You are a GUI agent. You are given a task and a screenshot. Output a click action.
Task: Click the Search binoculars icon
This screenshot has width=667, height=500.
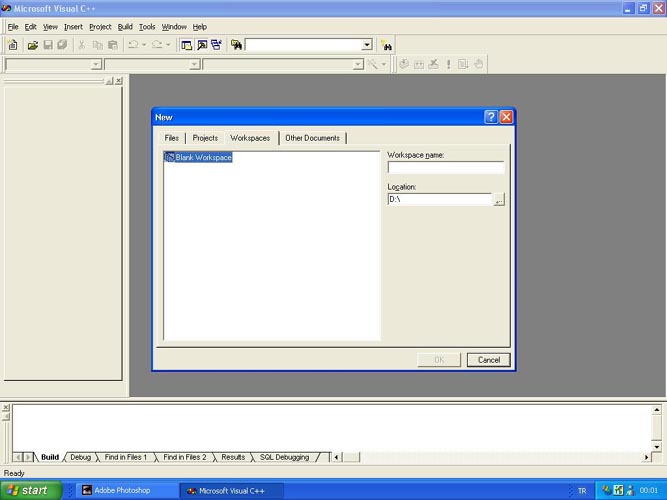[x=387, y=45]
